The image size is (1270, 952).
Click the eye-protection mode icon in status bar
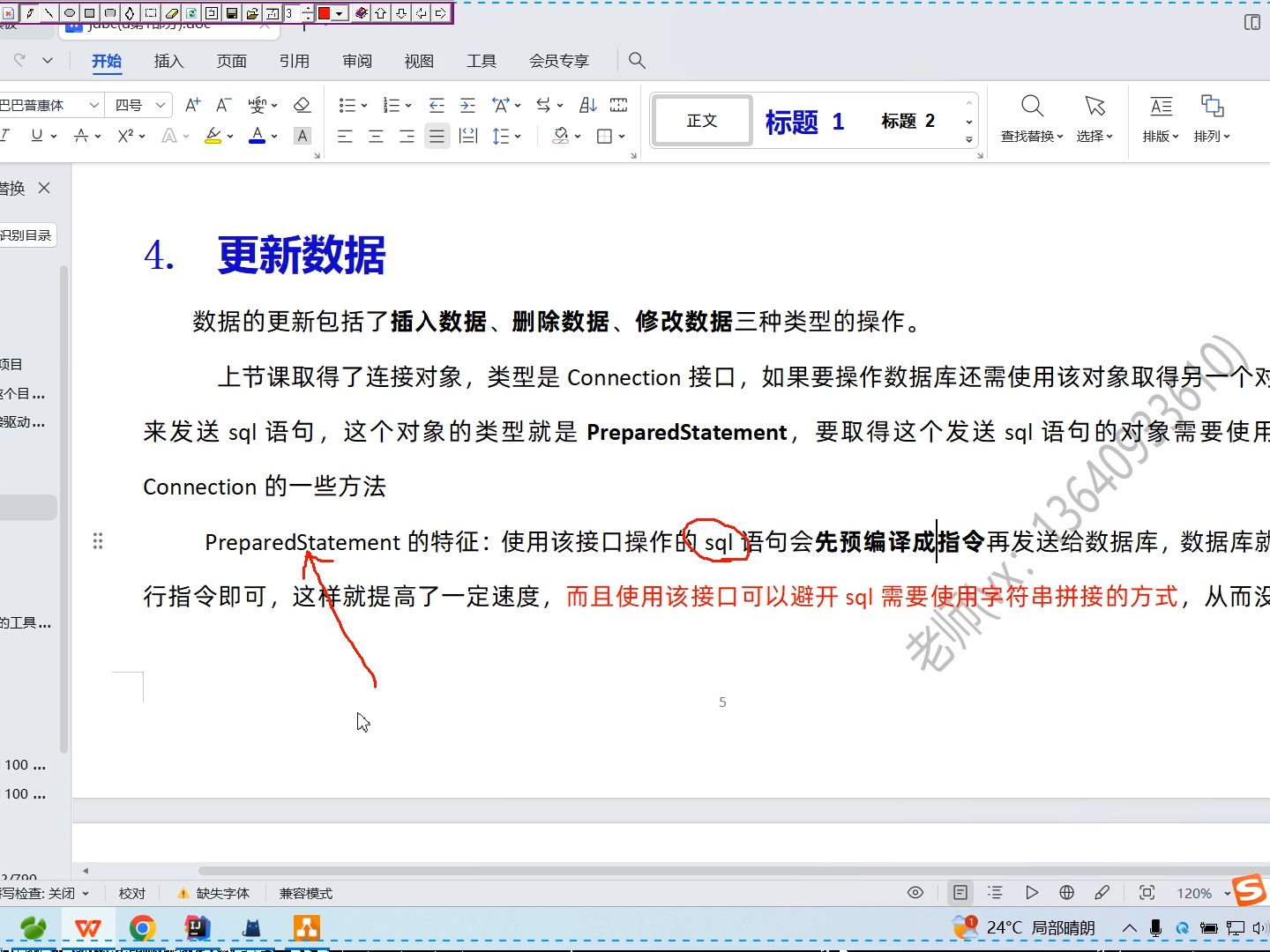[915, 892]
